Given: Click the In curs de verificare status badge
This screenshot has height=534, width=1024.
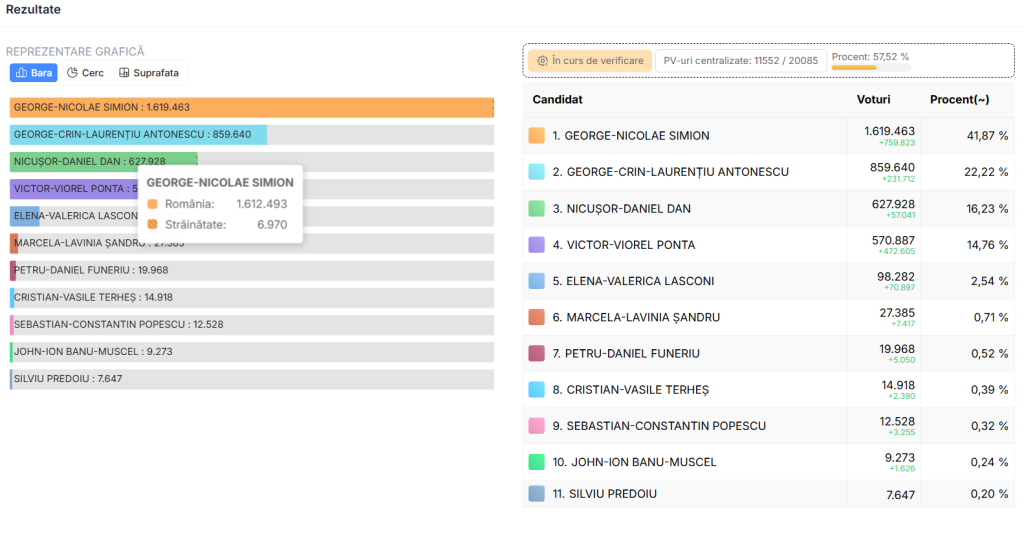Looking at the screenshot, I should click(590, 61).
